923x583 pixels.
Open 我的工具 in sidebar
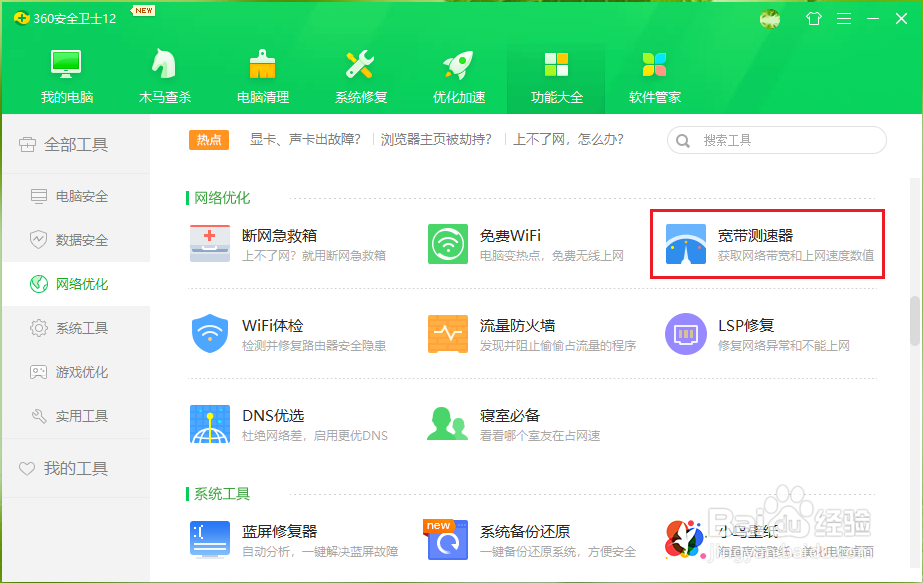[x=76, y=469]
